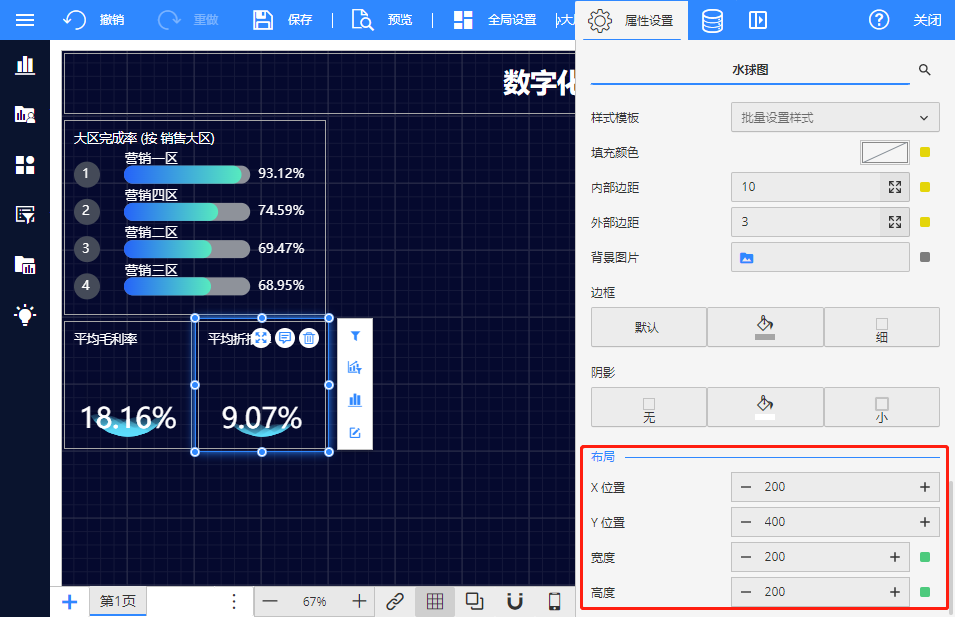Open the 填充颜色 color swatch
The width and height of the screenshot is (955, 617).
pyautogui.click(x=884, y=152)
